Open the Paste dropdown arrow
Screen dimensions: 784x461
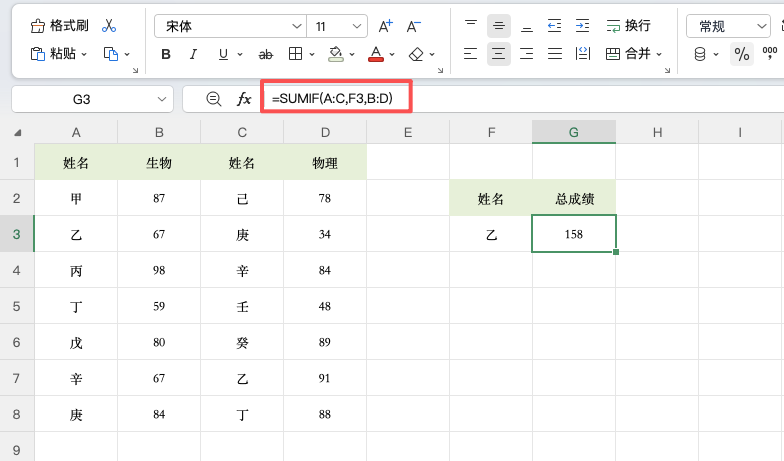[84, 54]
